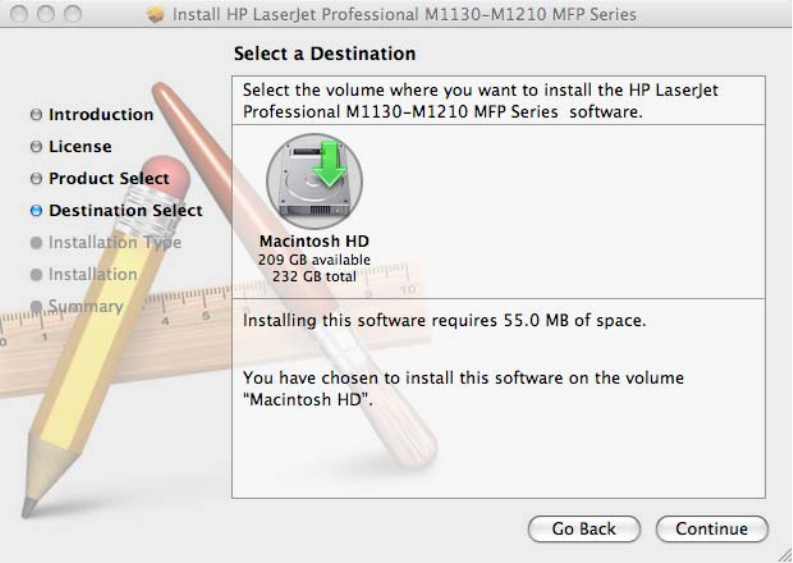Click the Go Back button
Image resolution: width=793 pixels, height=563 pixels.
click(x=584, y=529)
